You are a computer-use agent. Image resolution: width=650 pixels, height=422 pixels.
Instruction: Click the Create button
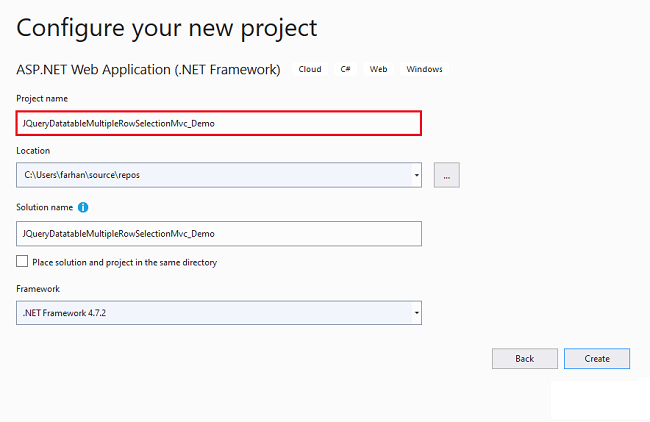(x=597, y=359)
